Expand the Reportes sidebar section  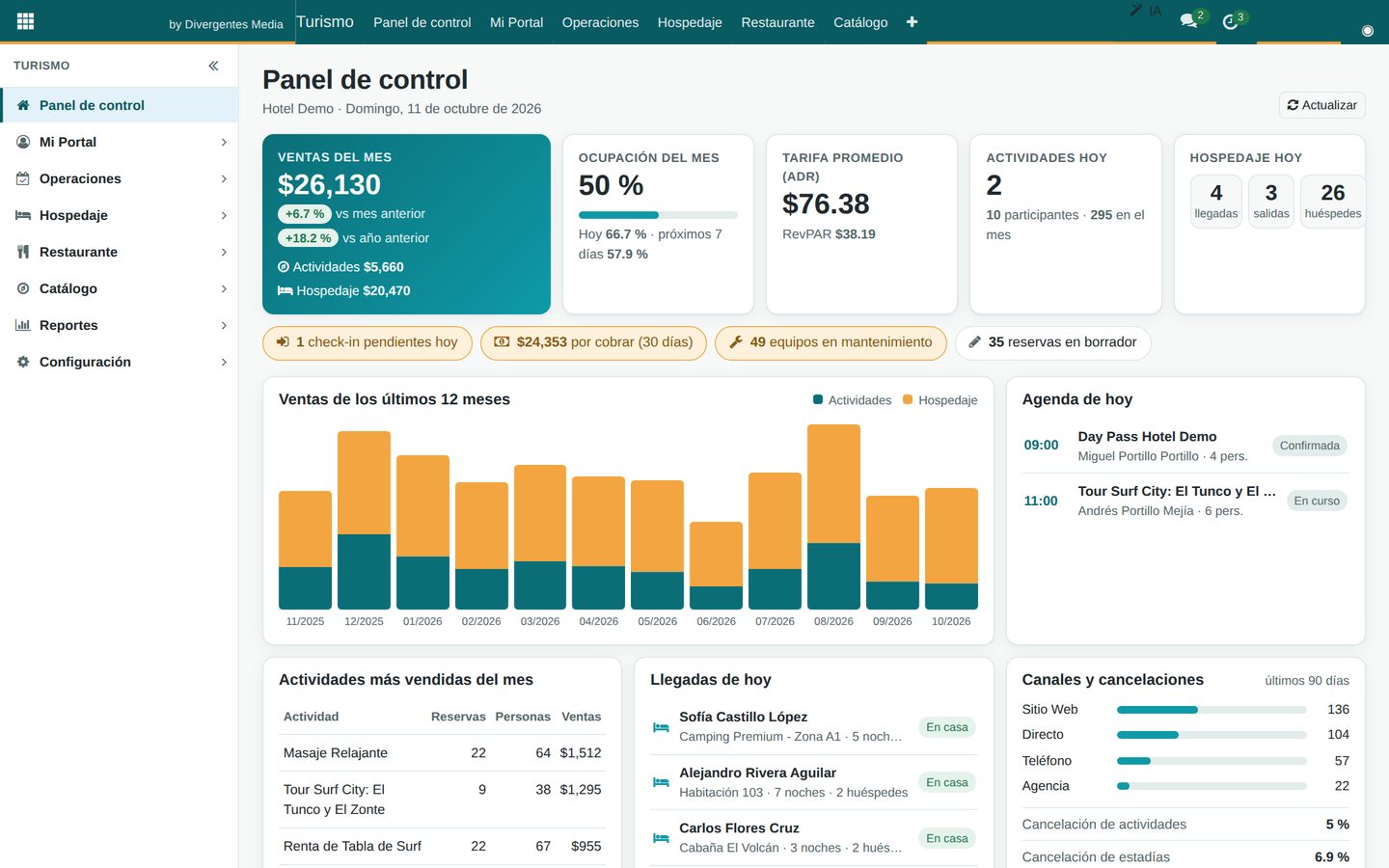click(224, 325)
